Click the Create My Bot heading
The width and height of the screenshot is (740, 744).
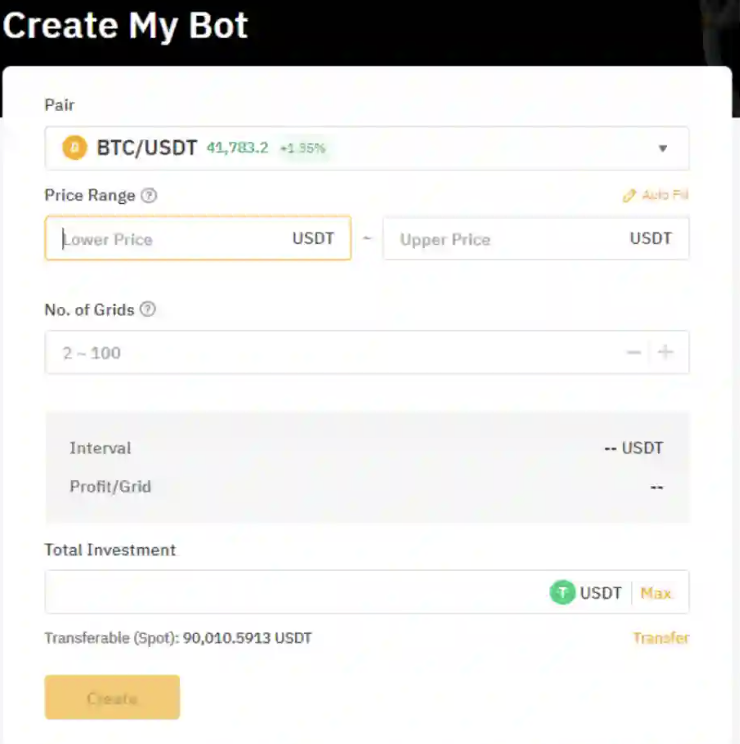click(x=126, y=26)
